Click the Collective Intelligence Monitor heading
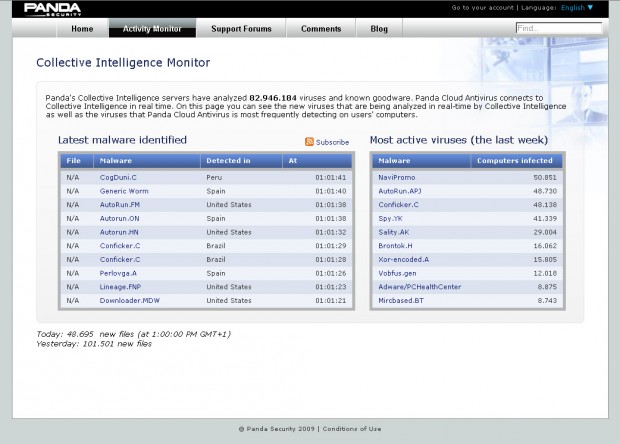Image resolution: width=620 pixels, height=444 pixels. coord(123,62)
